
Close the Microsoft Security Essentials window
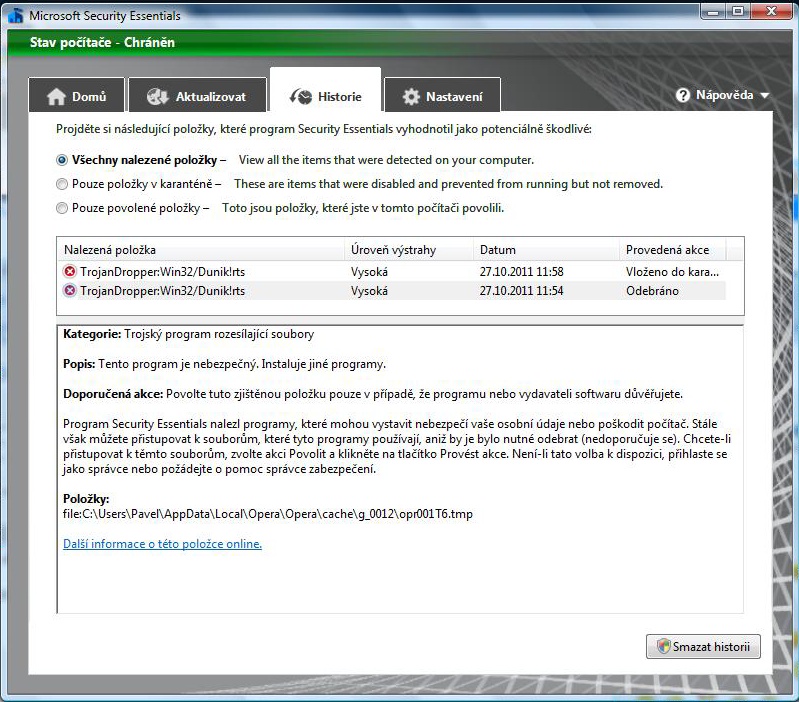[771, 11]
